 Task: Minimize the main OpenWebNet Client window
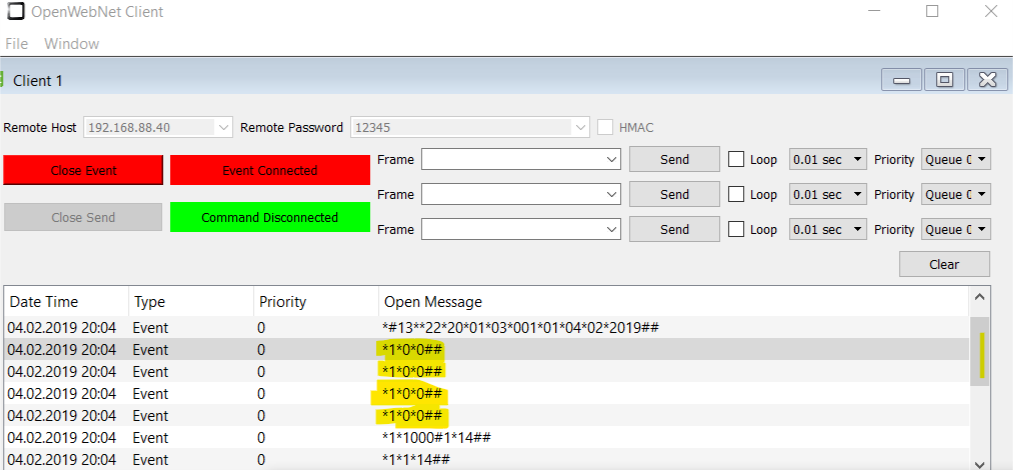click(873, 11)
